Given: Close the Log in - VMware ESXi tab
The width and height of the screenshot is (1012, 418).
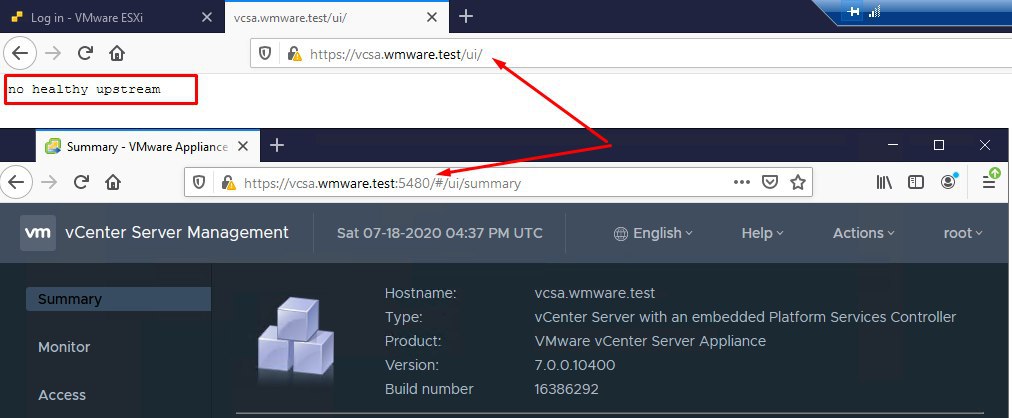Looking at the screenshot, I should click(207, 17).
